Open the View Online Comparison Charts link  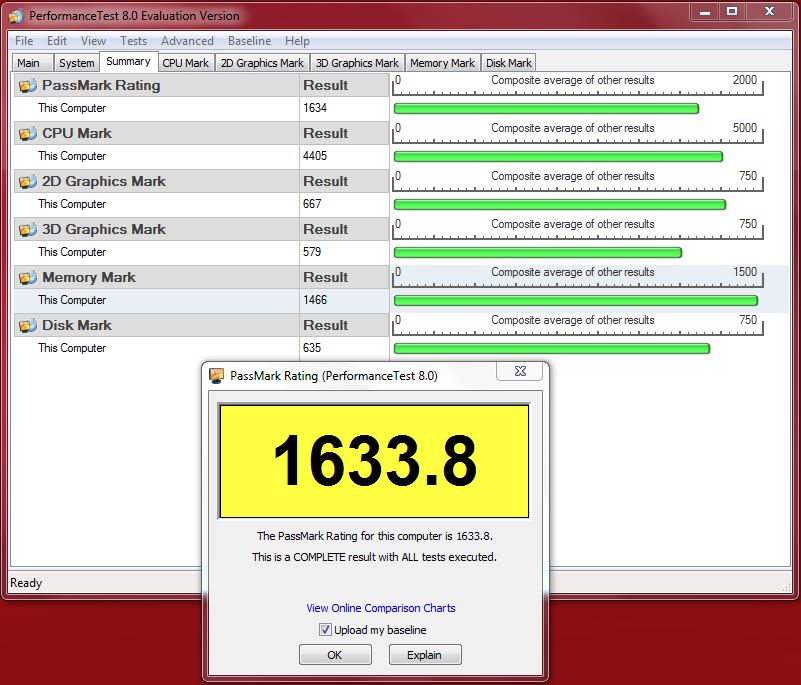coord(381,608)
